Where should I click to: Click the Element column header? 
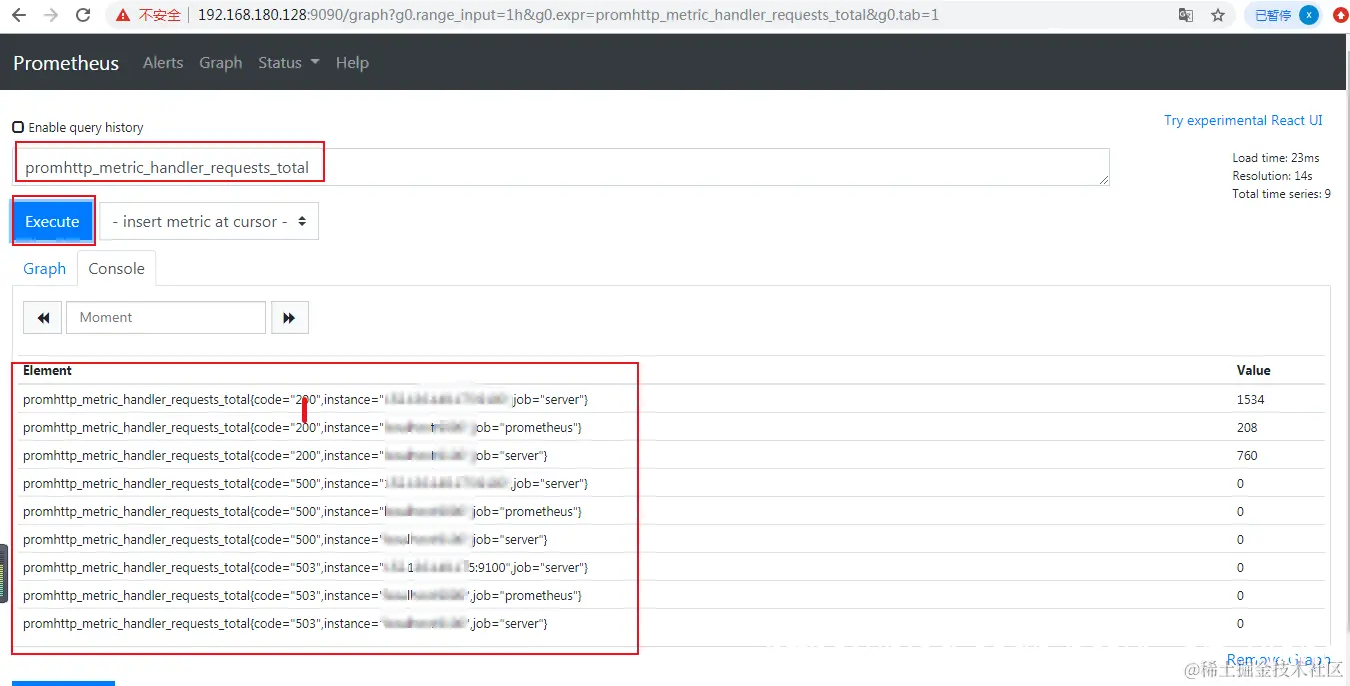pyautogui.click(x=47, y=370)
